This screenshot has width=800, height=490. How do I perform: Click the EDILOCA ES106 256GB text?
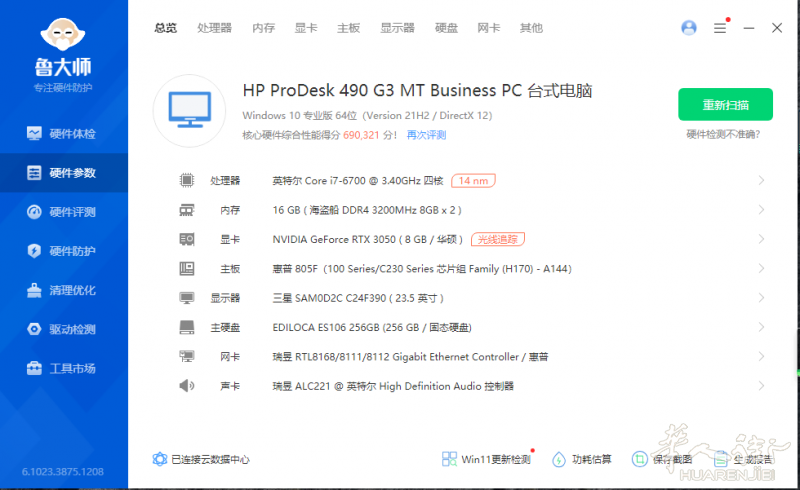pyautogui.click(x=372, y=327)
